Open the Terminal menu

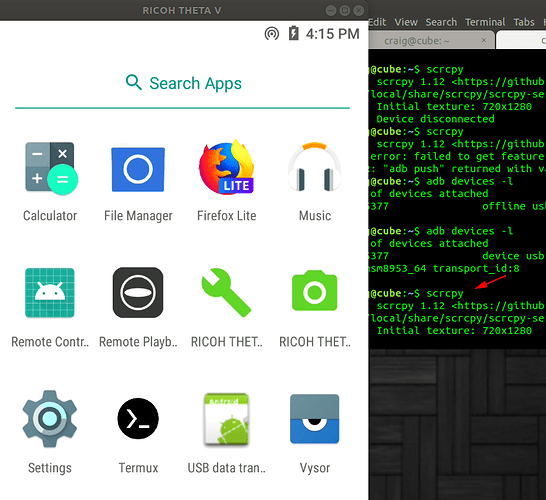click(485, 22)
